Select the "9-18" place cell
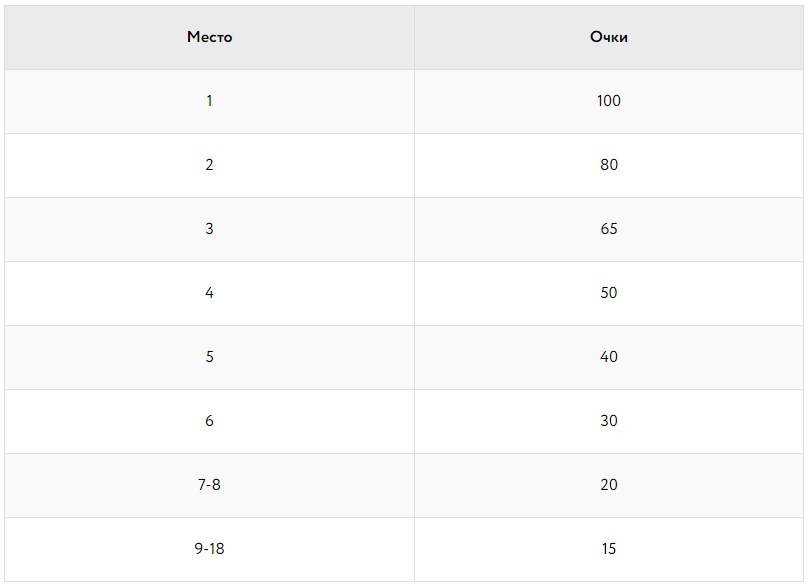Viewport: 808px width, 586px height. pos(209,549)
